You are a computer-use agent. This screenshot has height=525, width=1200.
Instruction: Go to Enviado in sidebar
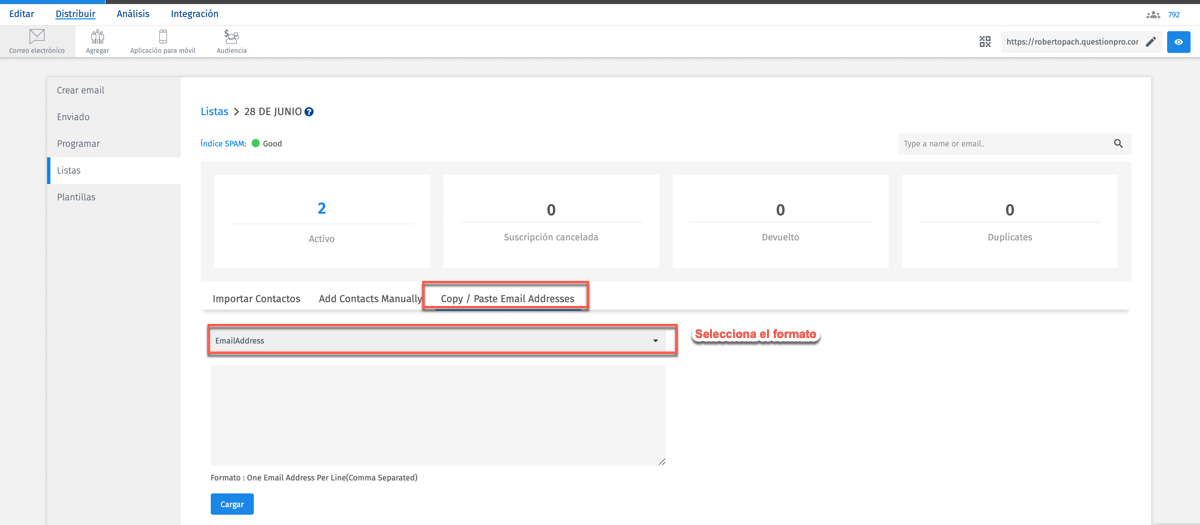click(114, 117)
